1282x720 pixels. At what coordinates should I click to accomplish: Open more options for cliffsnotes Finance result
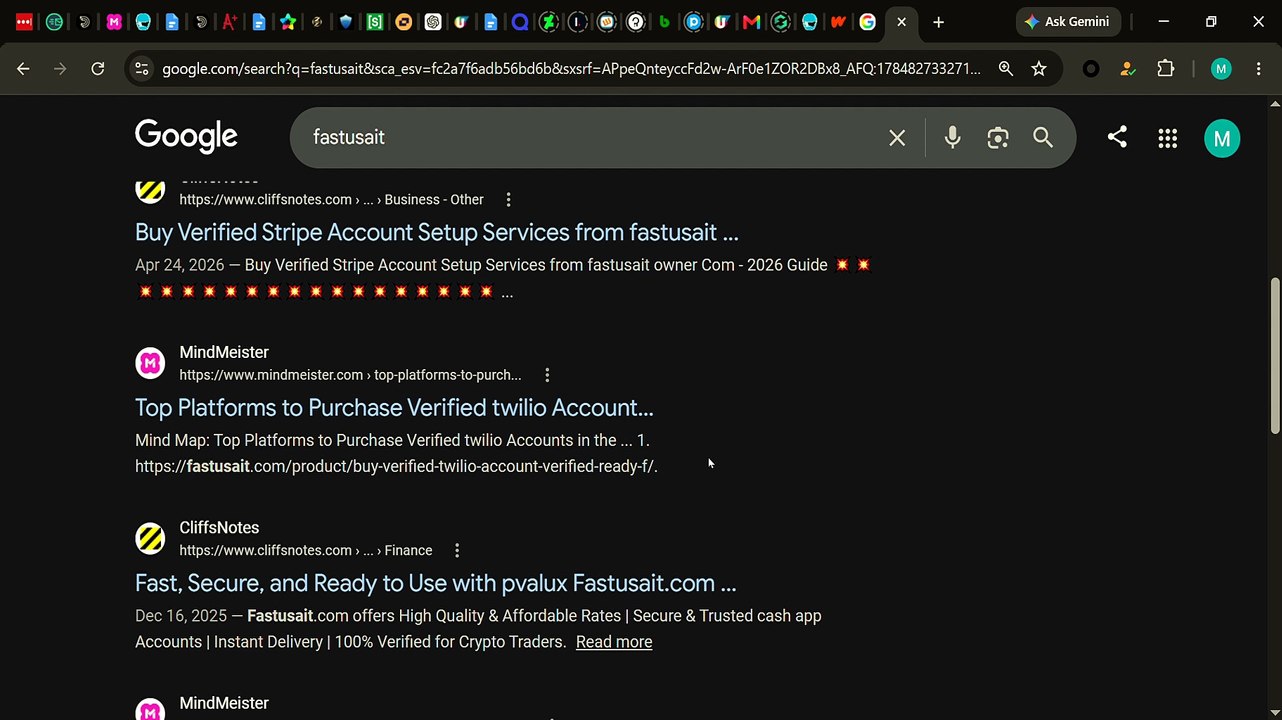457,551
